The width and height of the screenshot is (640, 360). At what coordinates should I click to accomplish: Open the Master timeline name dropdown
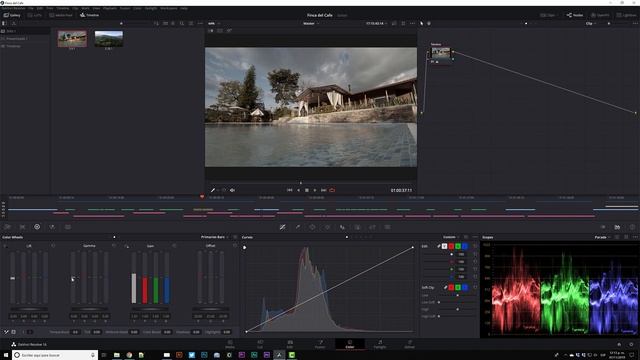[311, 24]
